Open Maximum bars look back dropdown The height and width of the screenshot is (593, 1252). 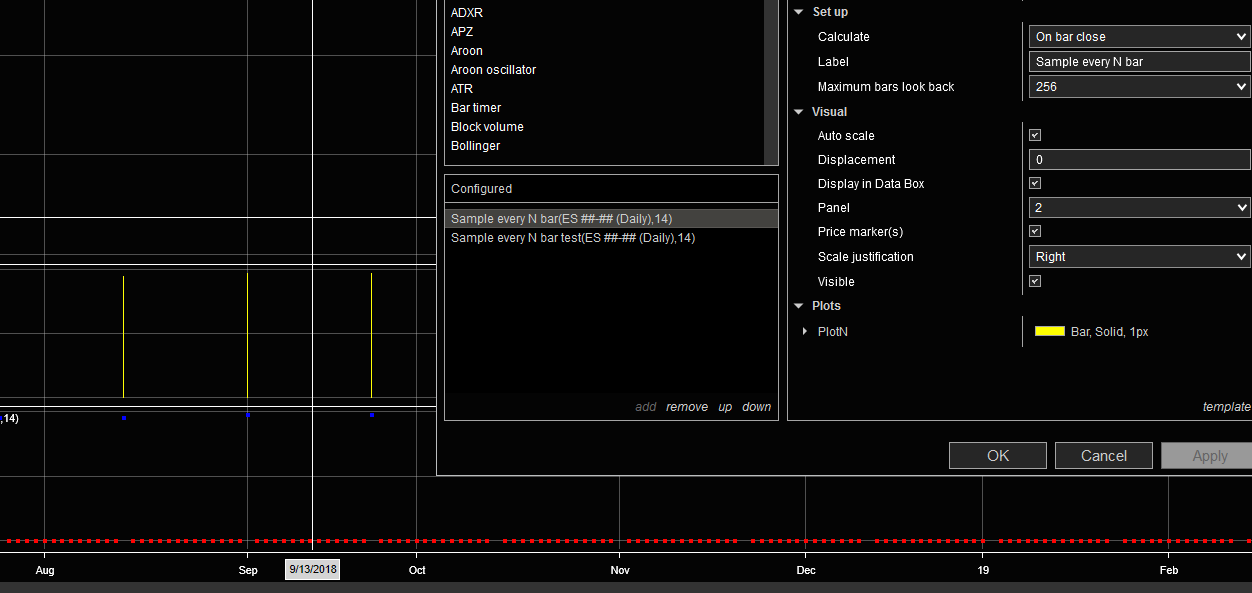pyautogui.click(x=1140, y=87)
